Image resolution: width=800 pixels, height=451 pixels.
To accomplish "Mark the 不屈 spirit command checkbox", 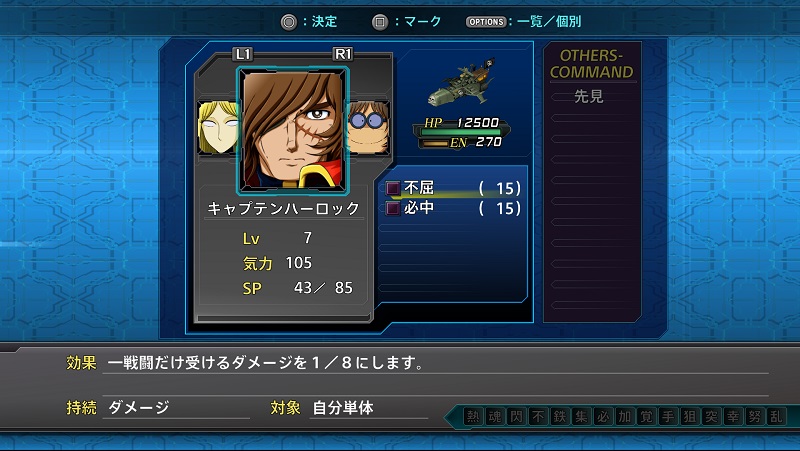I will [x=393, y=188].
